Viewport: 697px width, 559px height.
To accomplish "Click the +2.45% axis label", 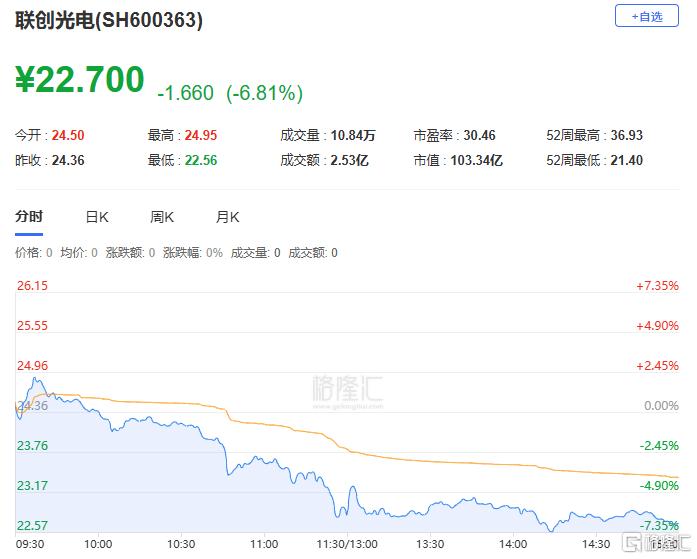I will pos(657,365).
